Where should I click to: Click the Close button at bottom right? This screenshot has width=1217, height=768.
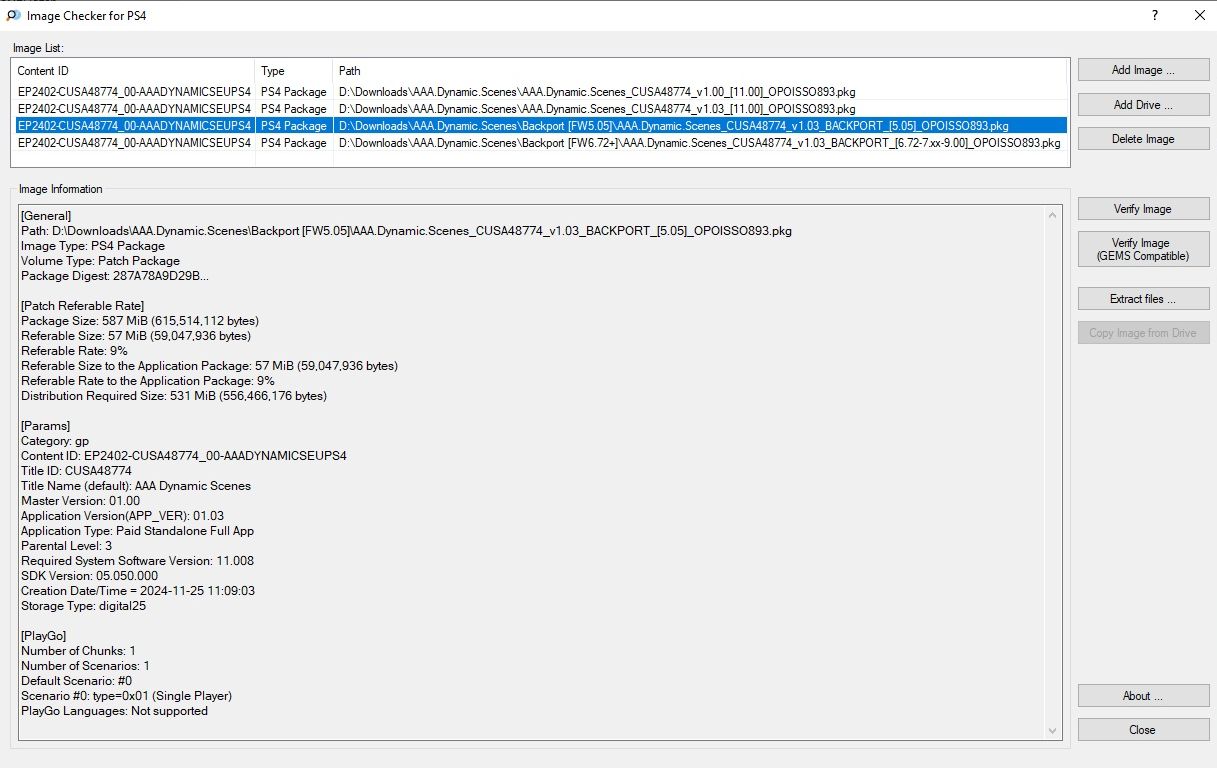pos(1143,730)
